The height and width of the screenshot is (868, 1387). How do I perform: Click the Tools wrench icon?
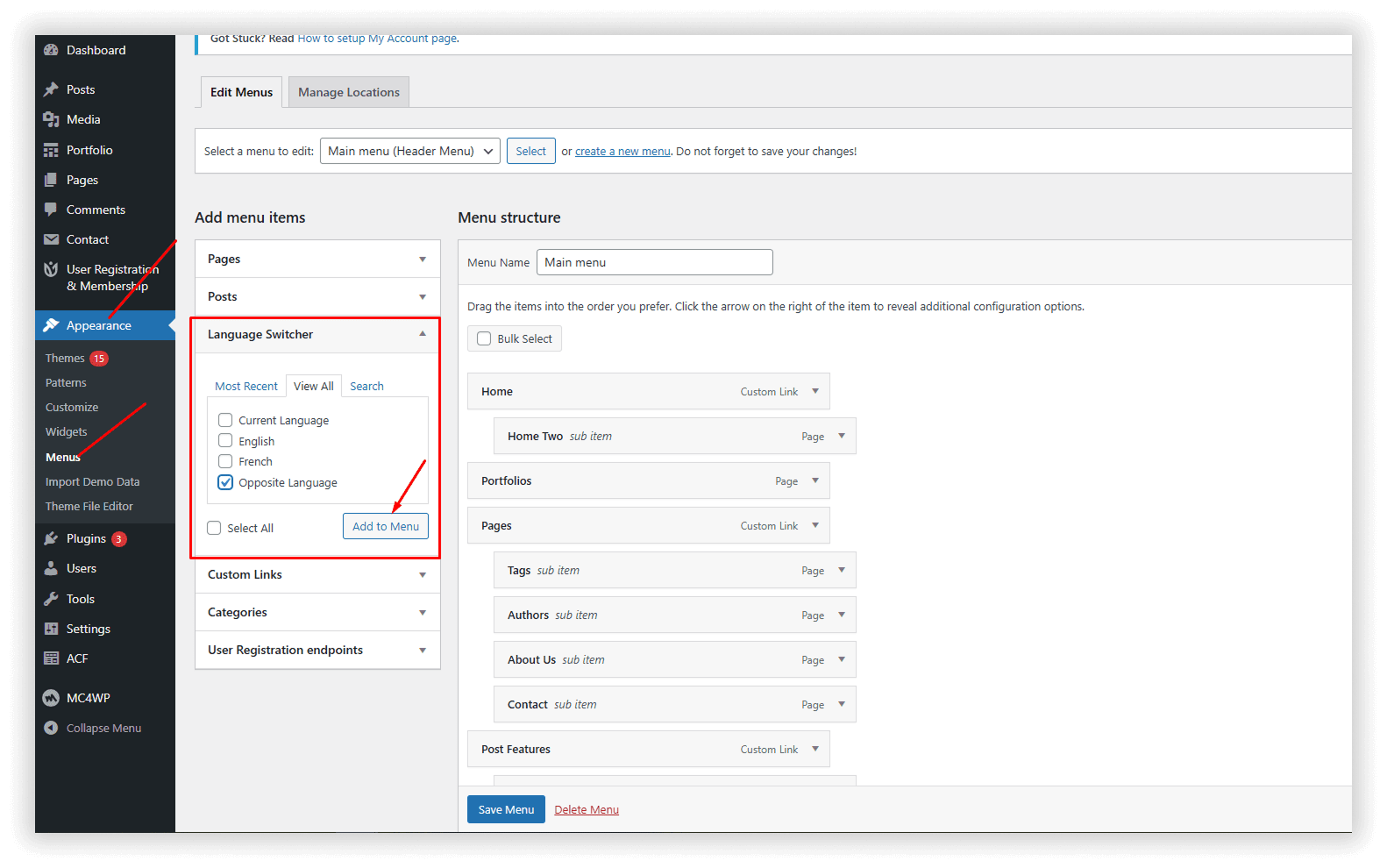point(51,599)
